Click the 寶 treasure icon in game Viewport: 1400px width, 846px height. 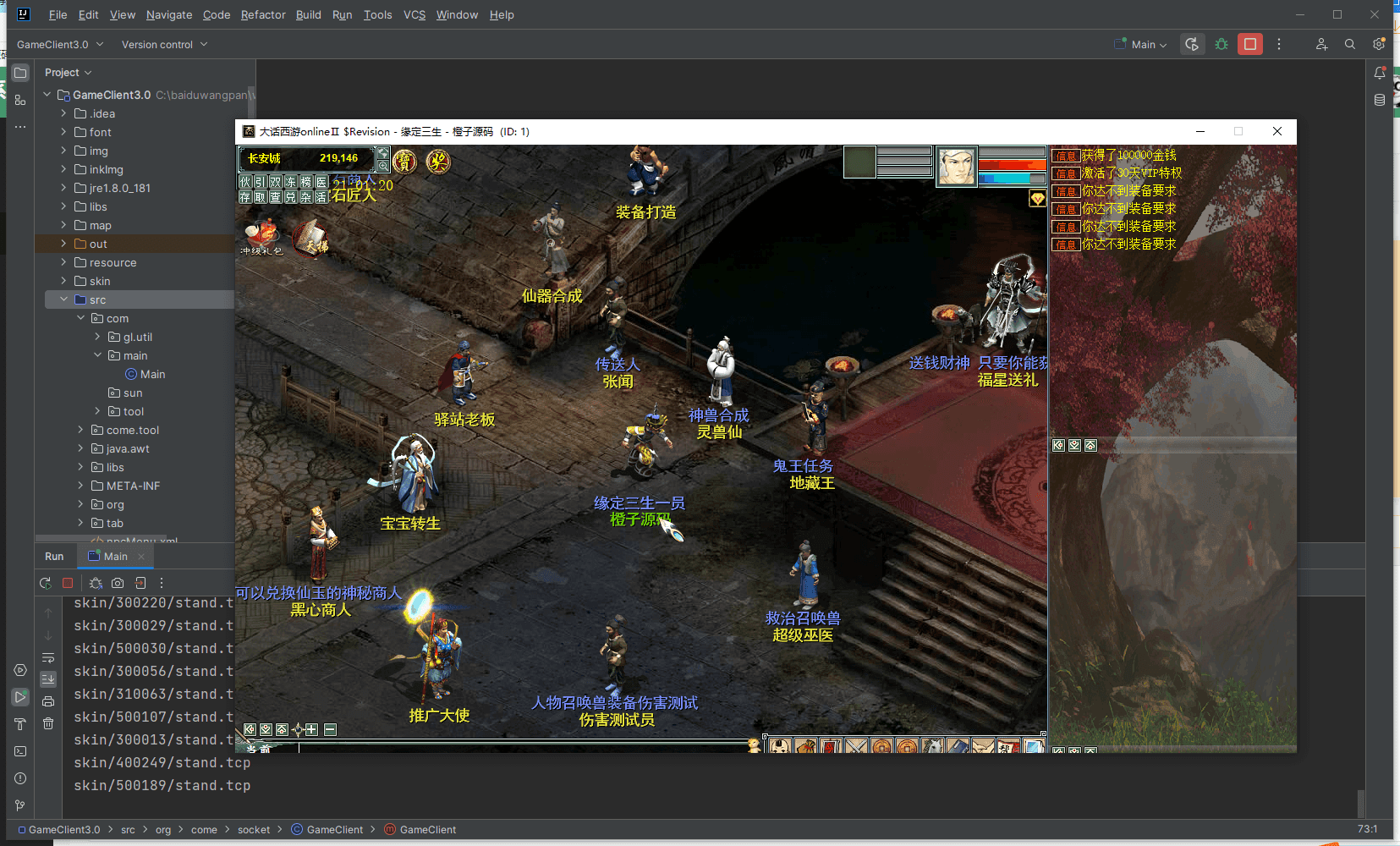tap(404, 161)
